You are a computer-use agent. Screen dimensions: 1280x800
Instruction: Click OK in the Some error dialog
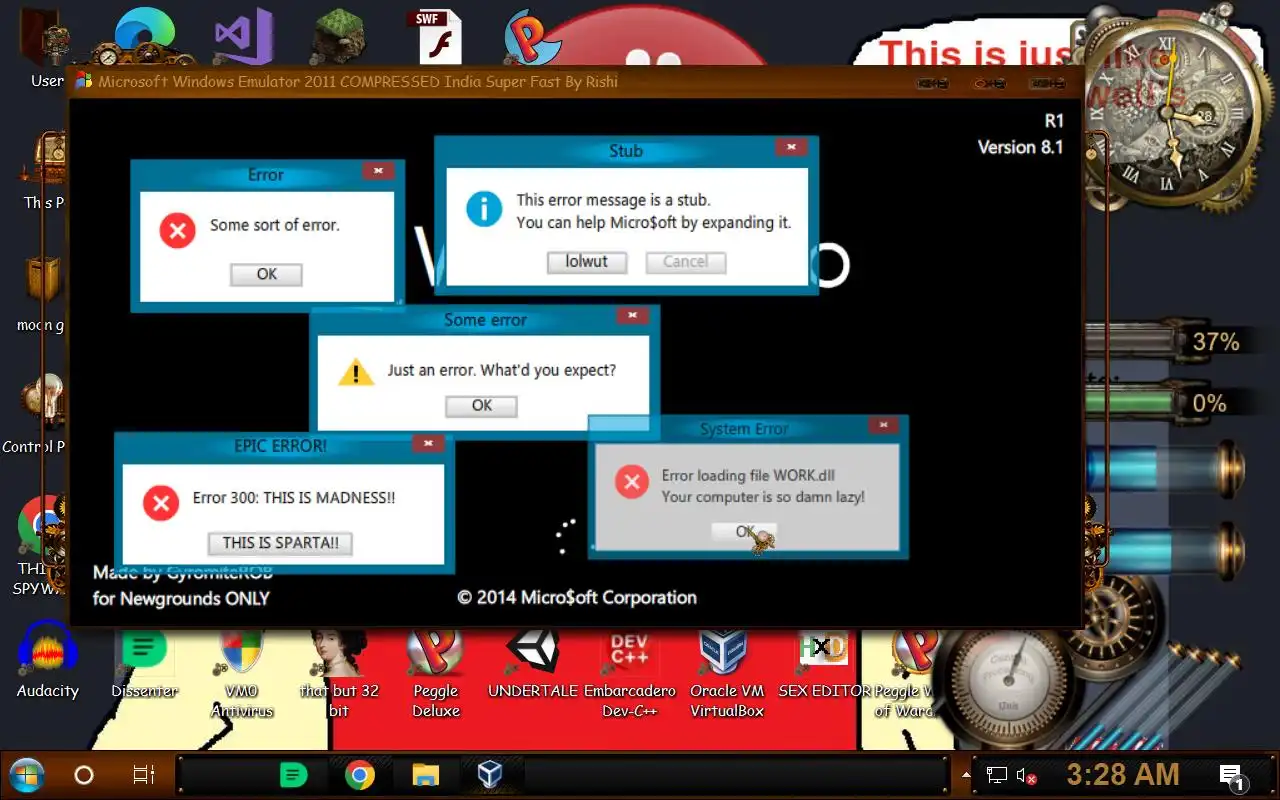[482, 406]
